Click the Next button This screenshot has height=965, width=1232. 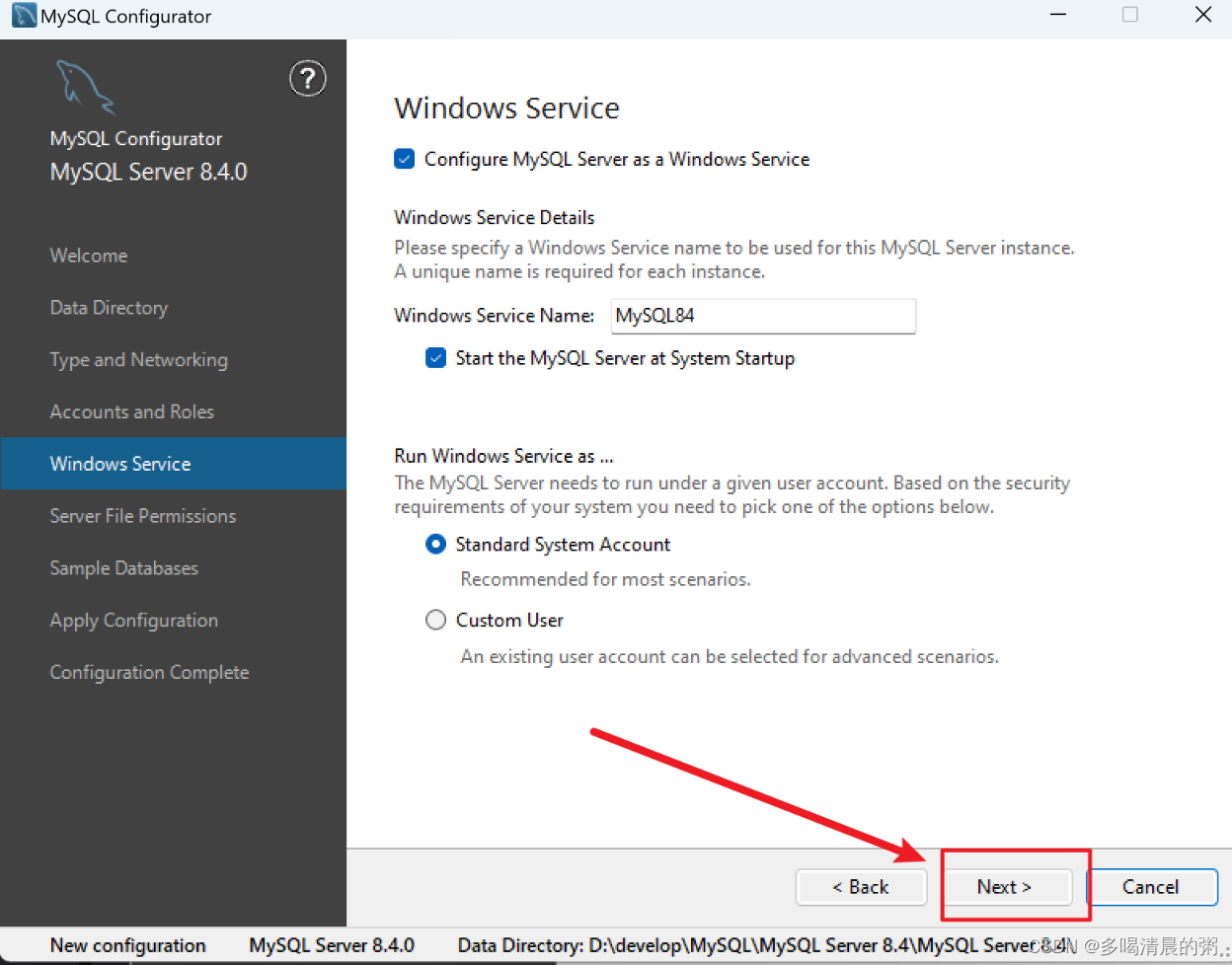click(x=1005, y=887)
